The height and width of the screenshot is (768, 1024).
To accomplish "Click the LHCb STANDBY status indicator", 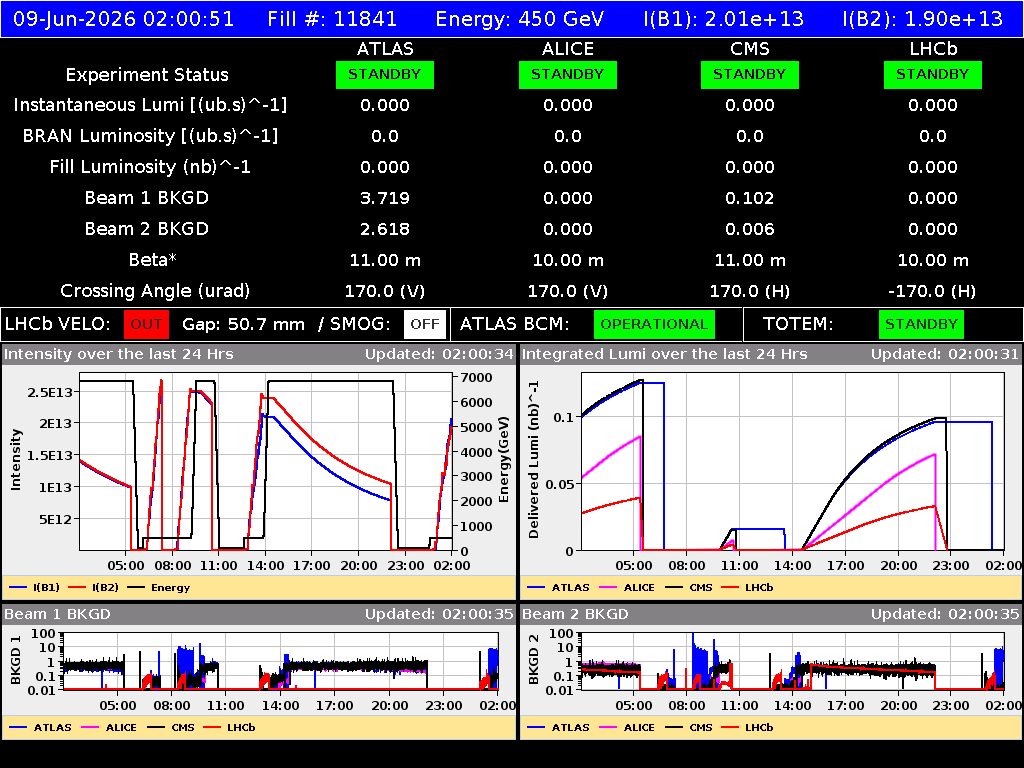I will (x=933, y=74).
